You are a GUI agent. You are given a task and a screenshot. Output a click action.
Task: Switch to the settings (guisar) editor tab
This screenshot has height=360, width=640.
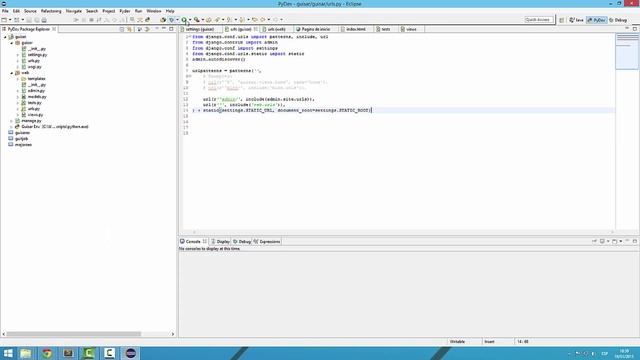click(200, 29)
